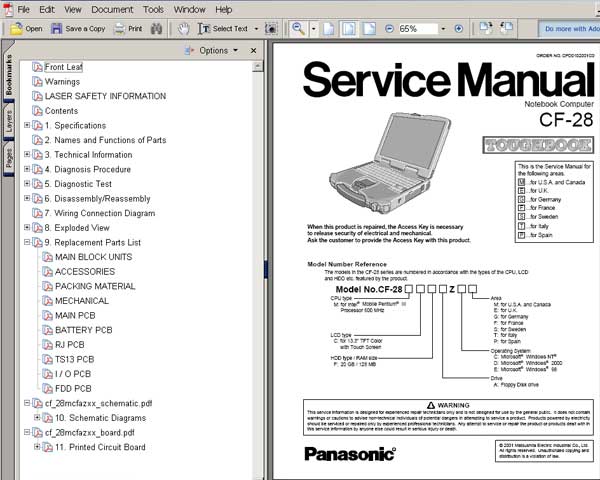600x480 pixels.
Task: Switch to the Pages side tab
Action: (x=9, y=158)
